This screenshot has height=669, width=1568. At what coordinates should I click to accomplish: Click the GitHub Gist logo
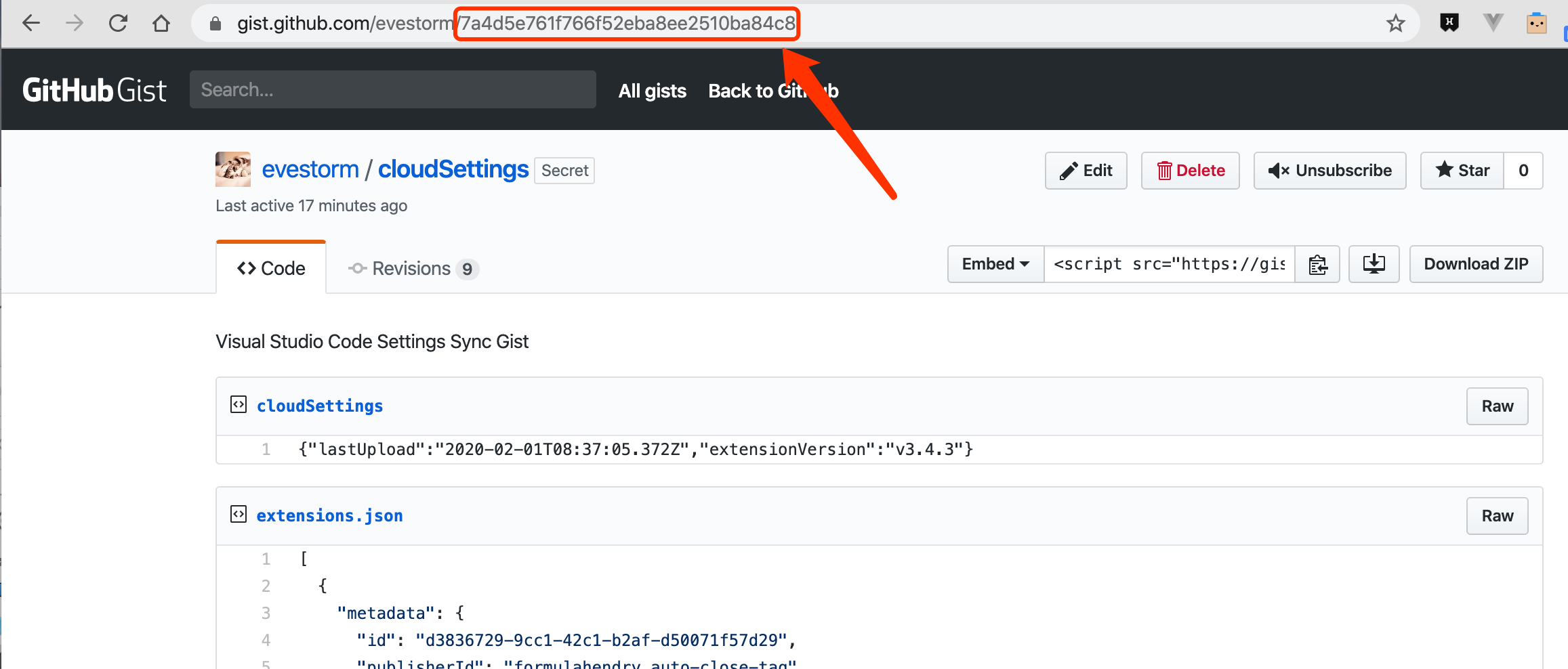coord(94,90)
